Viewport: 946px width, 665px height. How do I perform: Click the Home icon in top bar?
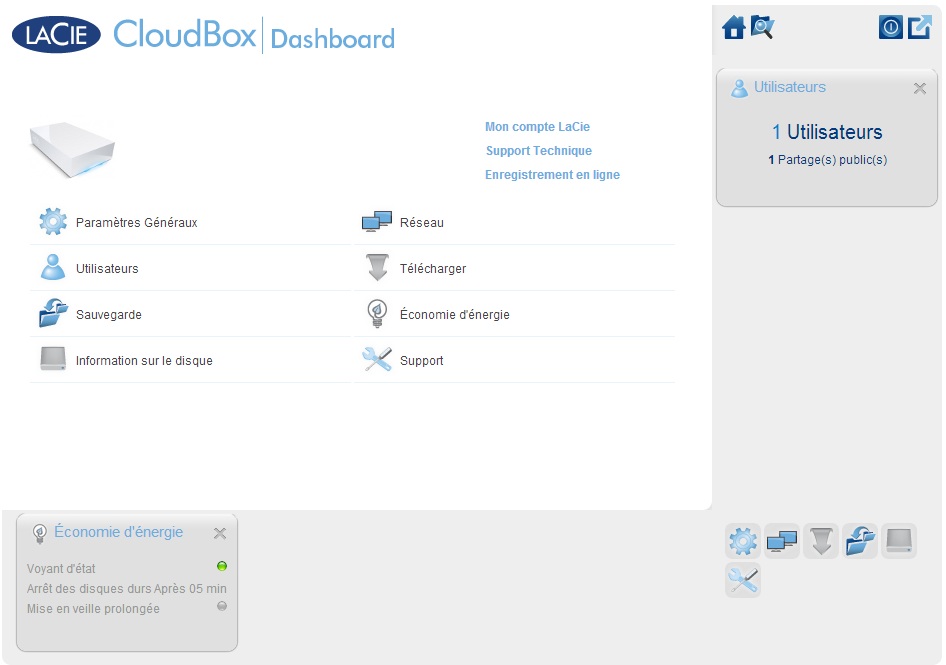coord(734,28)
